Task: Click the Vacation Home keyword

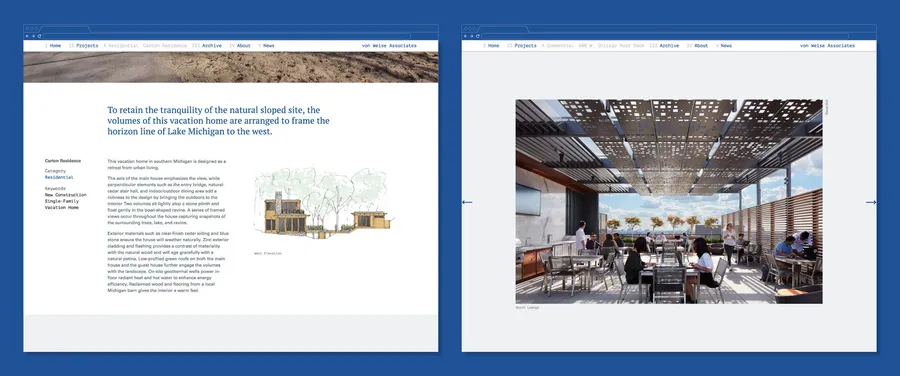Action: click(62, 207)
